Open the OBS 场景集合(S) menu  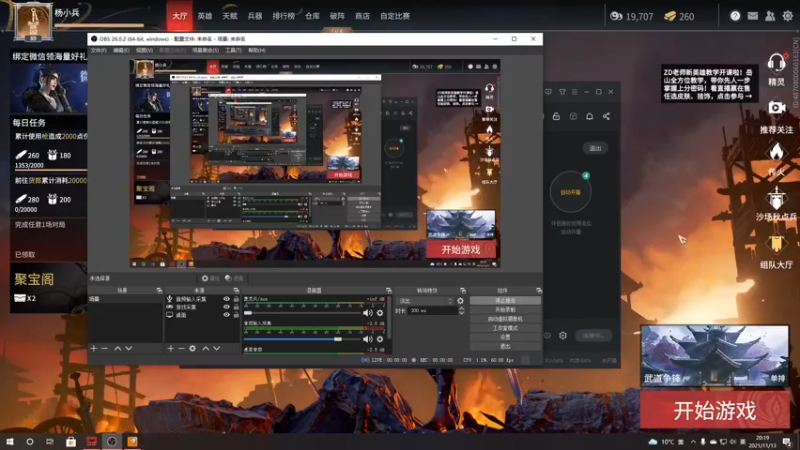[205, 51]
